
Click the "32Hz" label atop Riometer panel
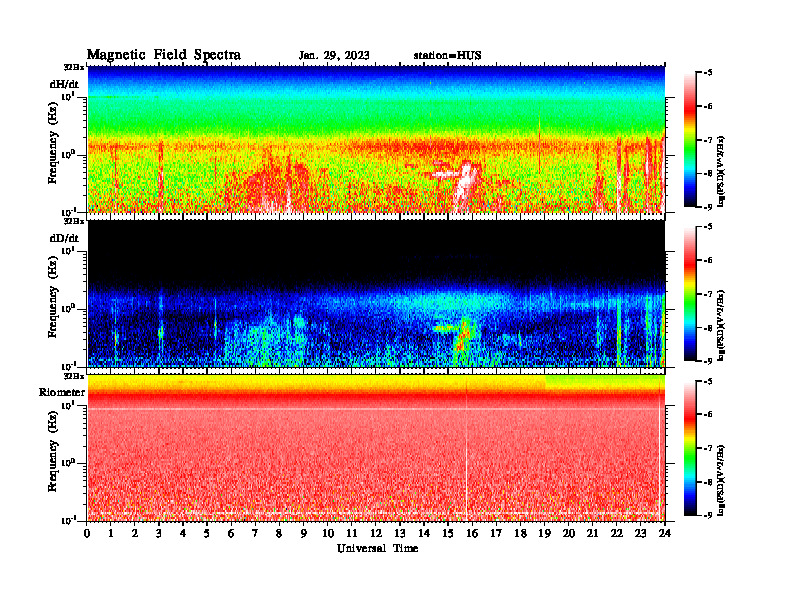(74, 376)
